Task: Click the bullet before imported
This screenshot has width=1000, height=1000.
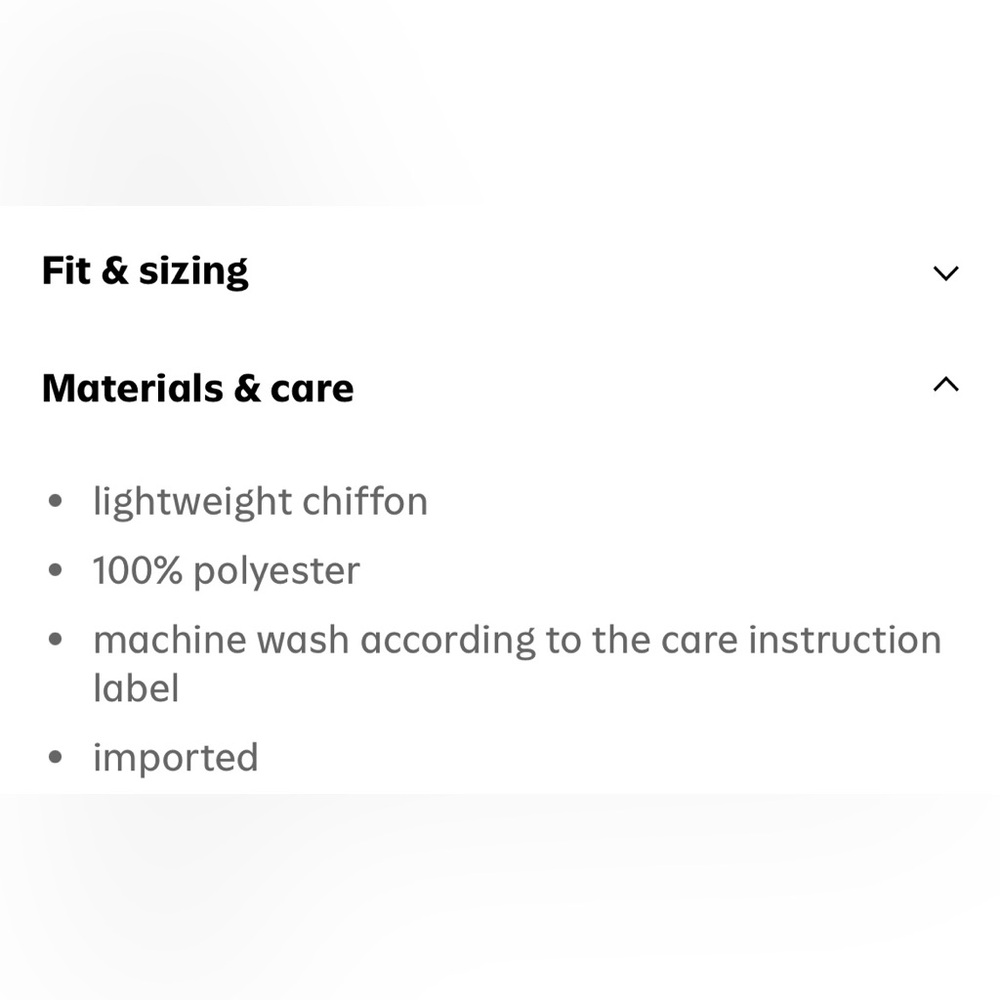Action: click(x=56, y=757)
